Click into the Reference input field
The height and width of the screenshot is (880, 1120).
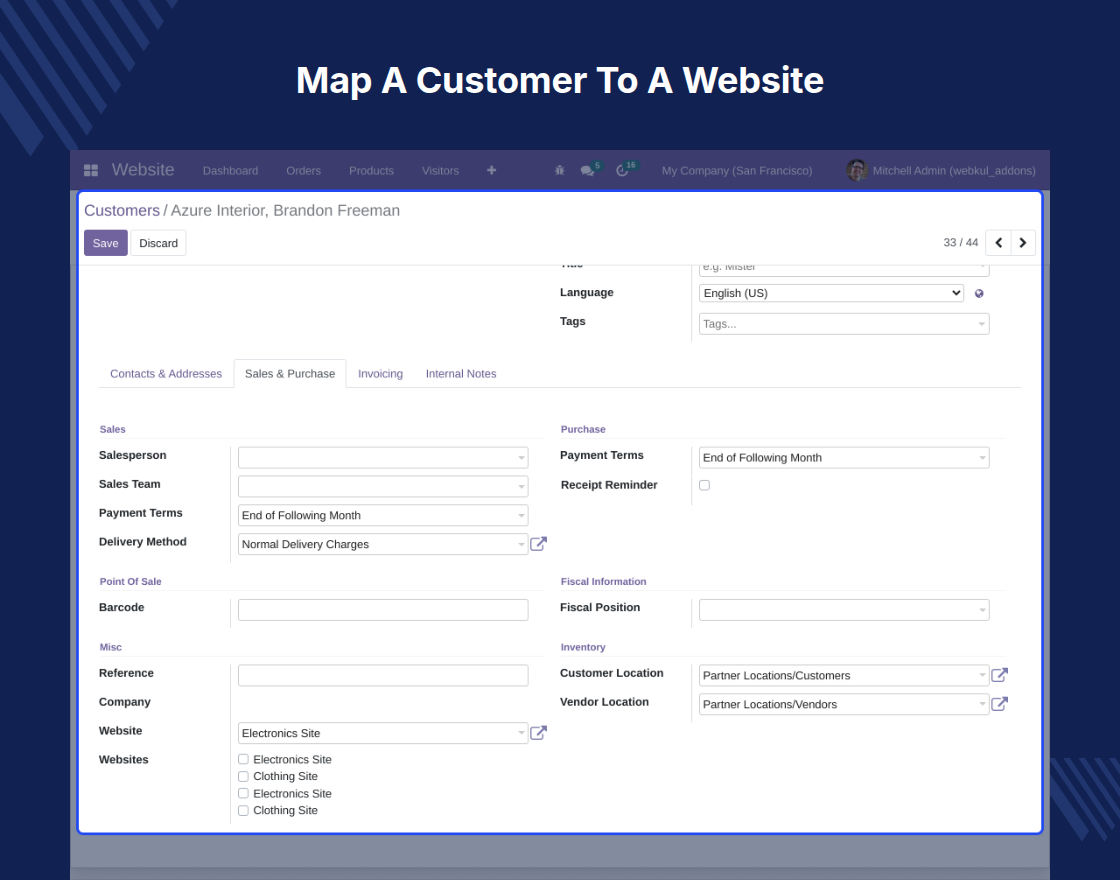point(383,675)
